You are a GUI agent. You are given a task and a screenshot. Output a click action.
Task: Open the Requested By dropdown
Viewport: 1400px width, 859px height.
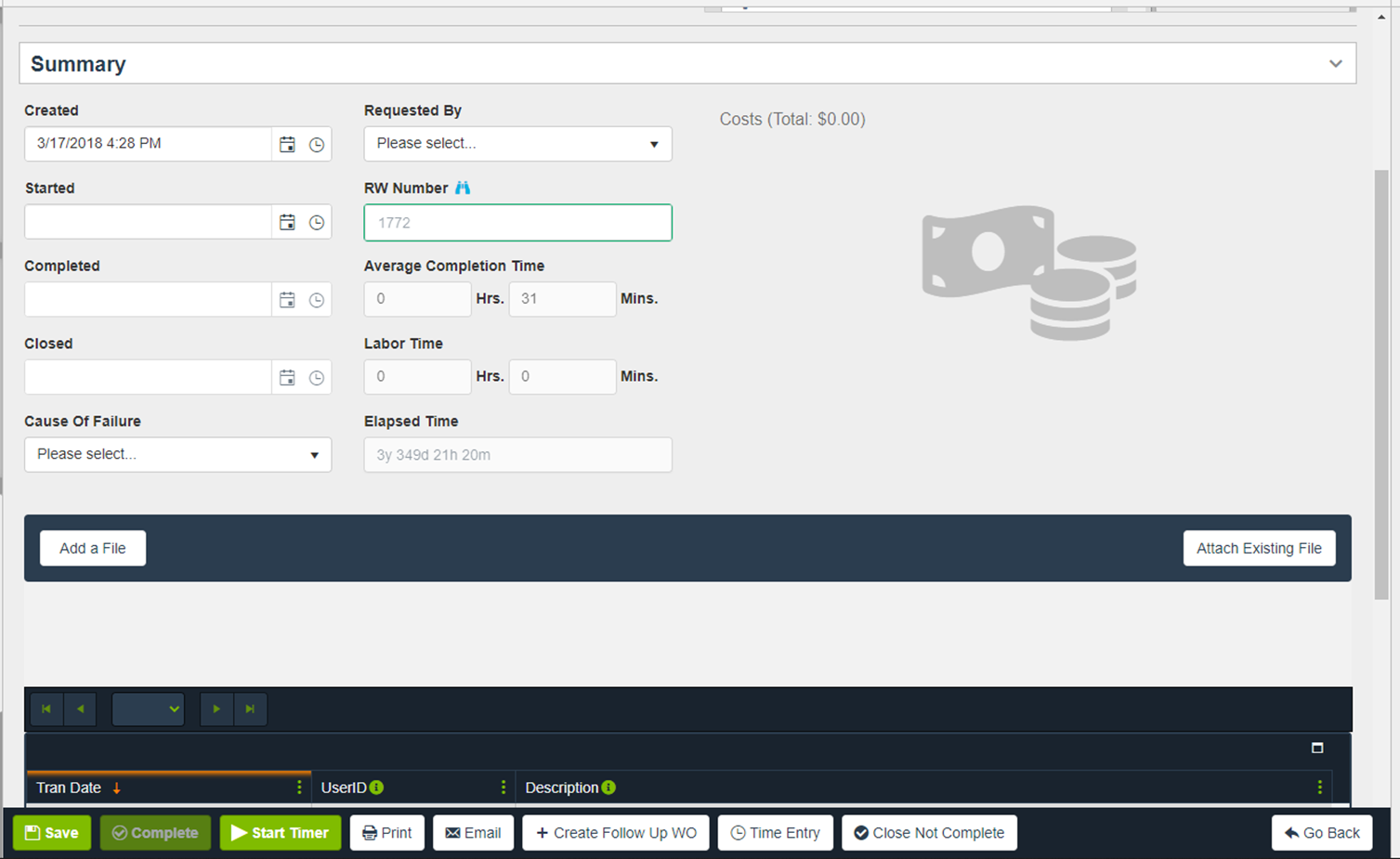pyautogui.click(x=517, y=144)
